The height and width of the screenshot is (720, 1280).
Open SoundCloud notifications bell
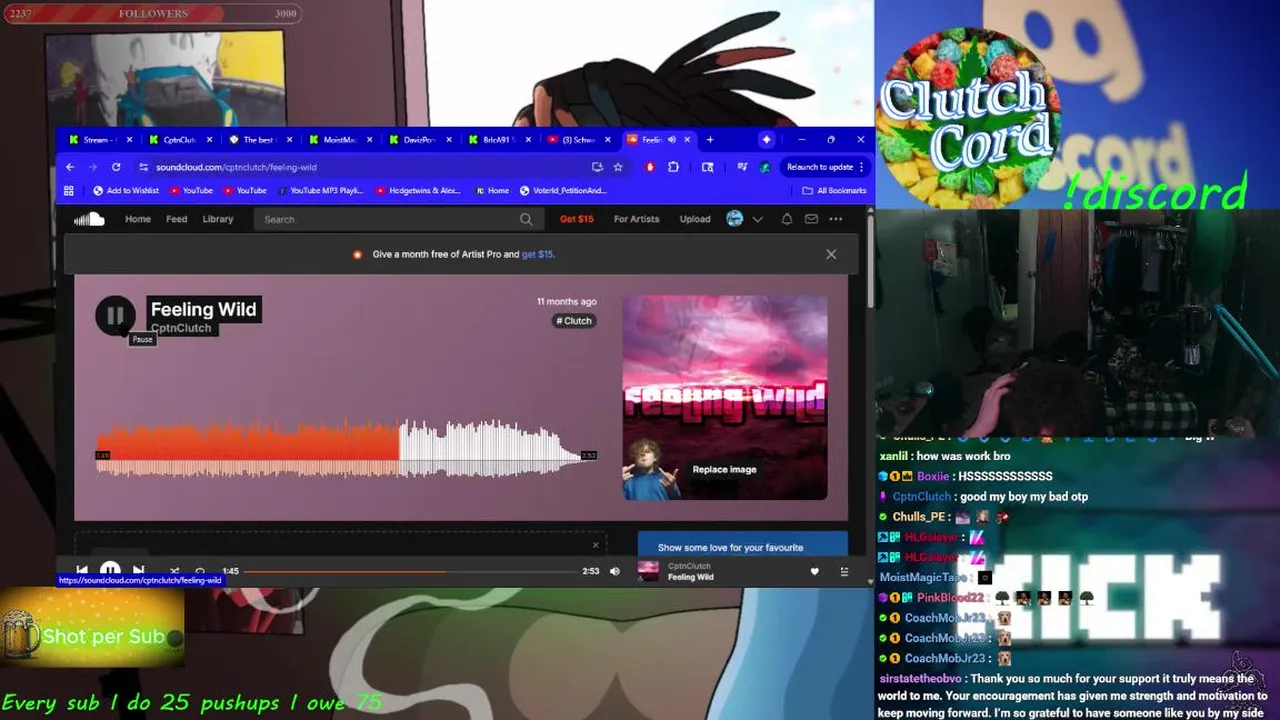pyautogui.click(x=787, y=219)
